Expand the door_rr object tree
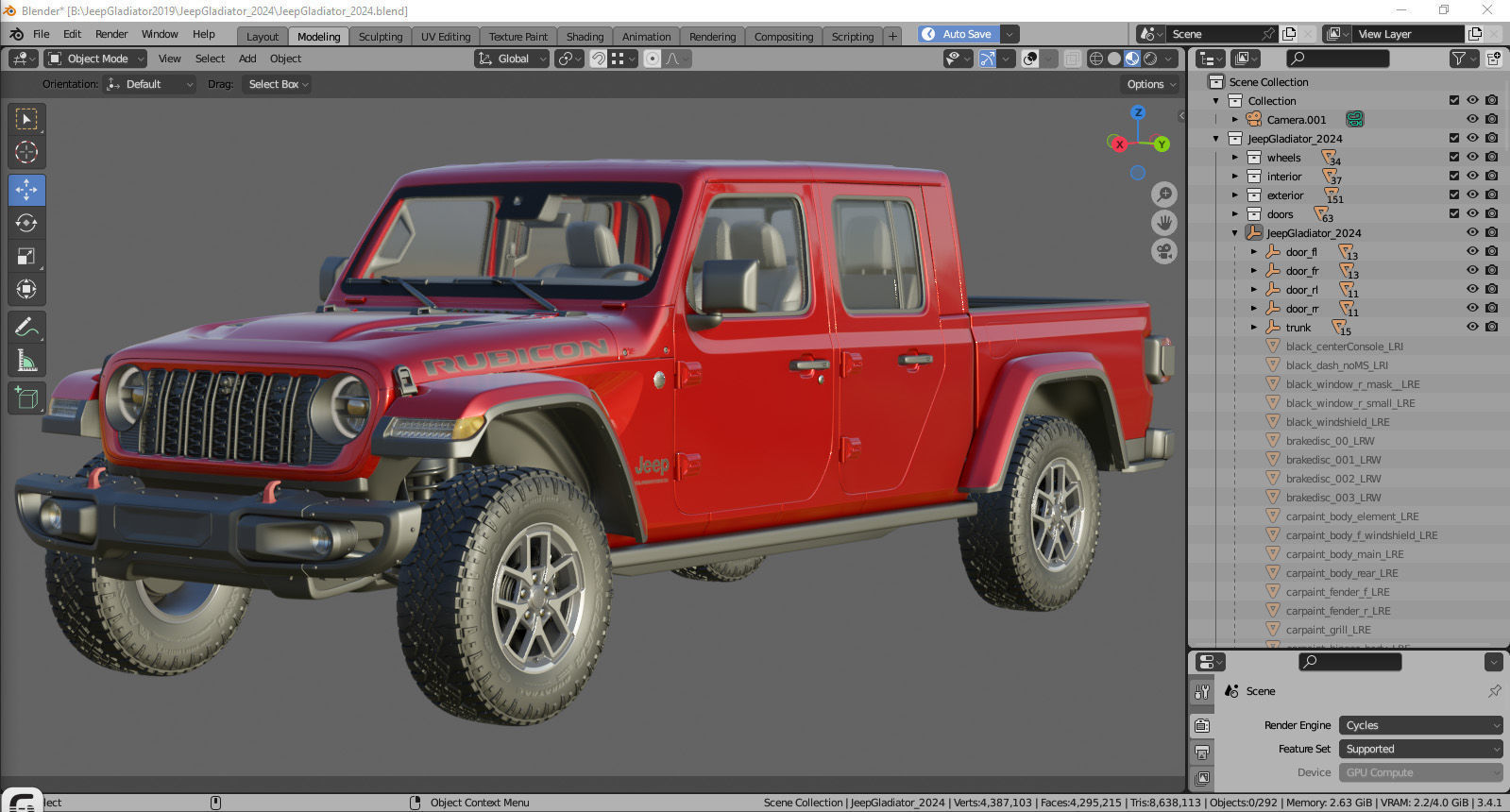This screenshot has width=1510, height=812. click(x=1253, y=309)
